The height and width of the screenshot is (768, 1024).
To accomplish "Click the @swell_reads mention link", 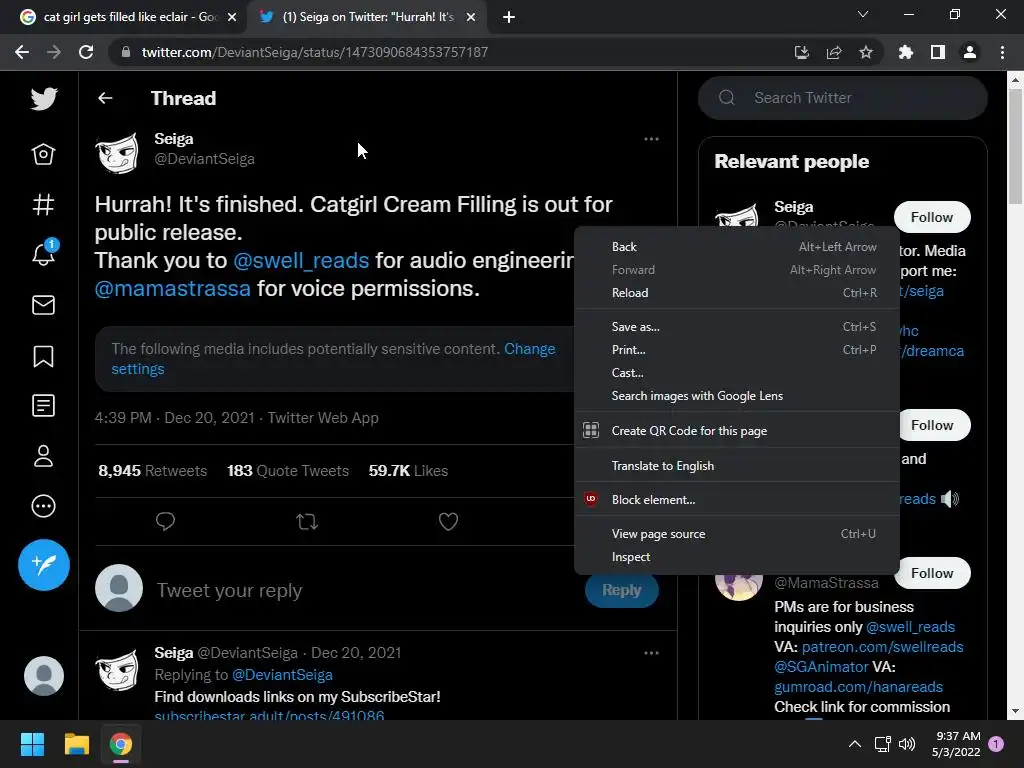I will coord(301,260).
